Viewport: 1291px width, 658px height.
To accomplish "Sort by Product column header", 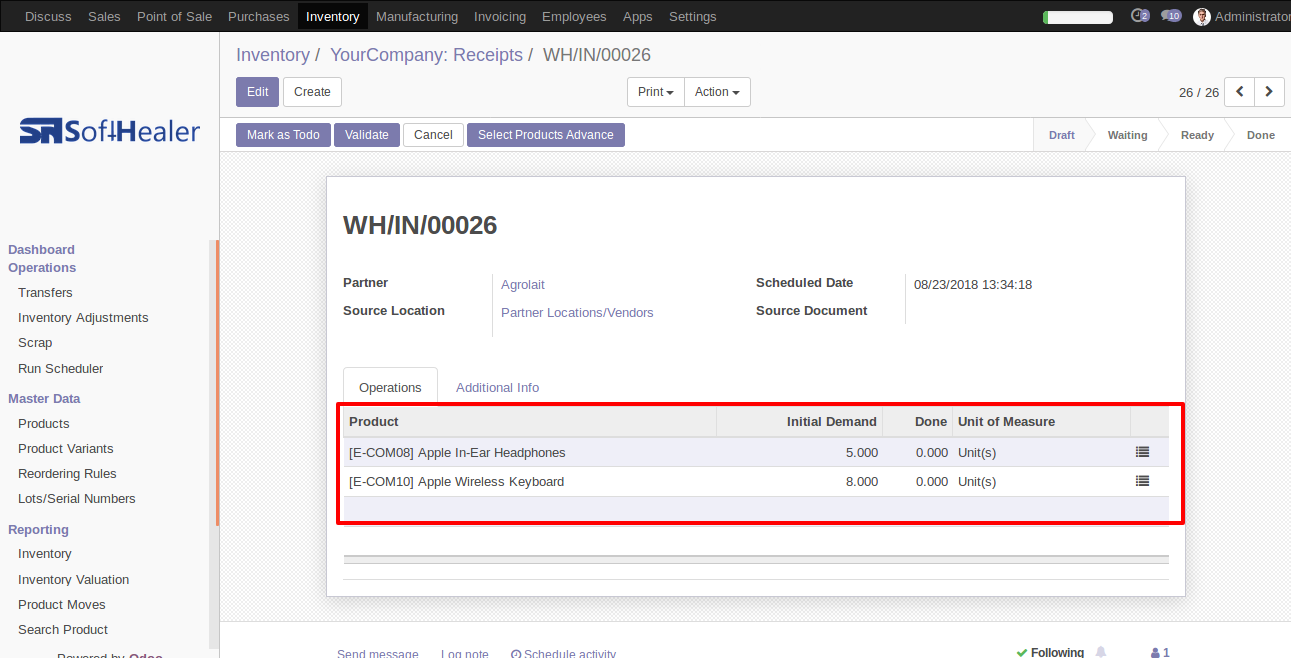I will coord(530,422).
